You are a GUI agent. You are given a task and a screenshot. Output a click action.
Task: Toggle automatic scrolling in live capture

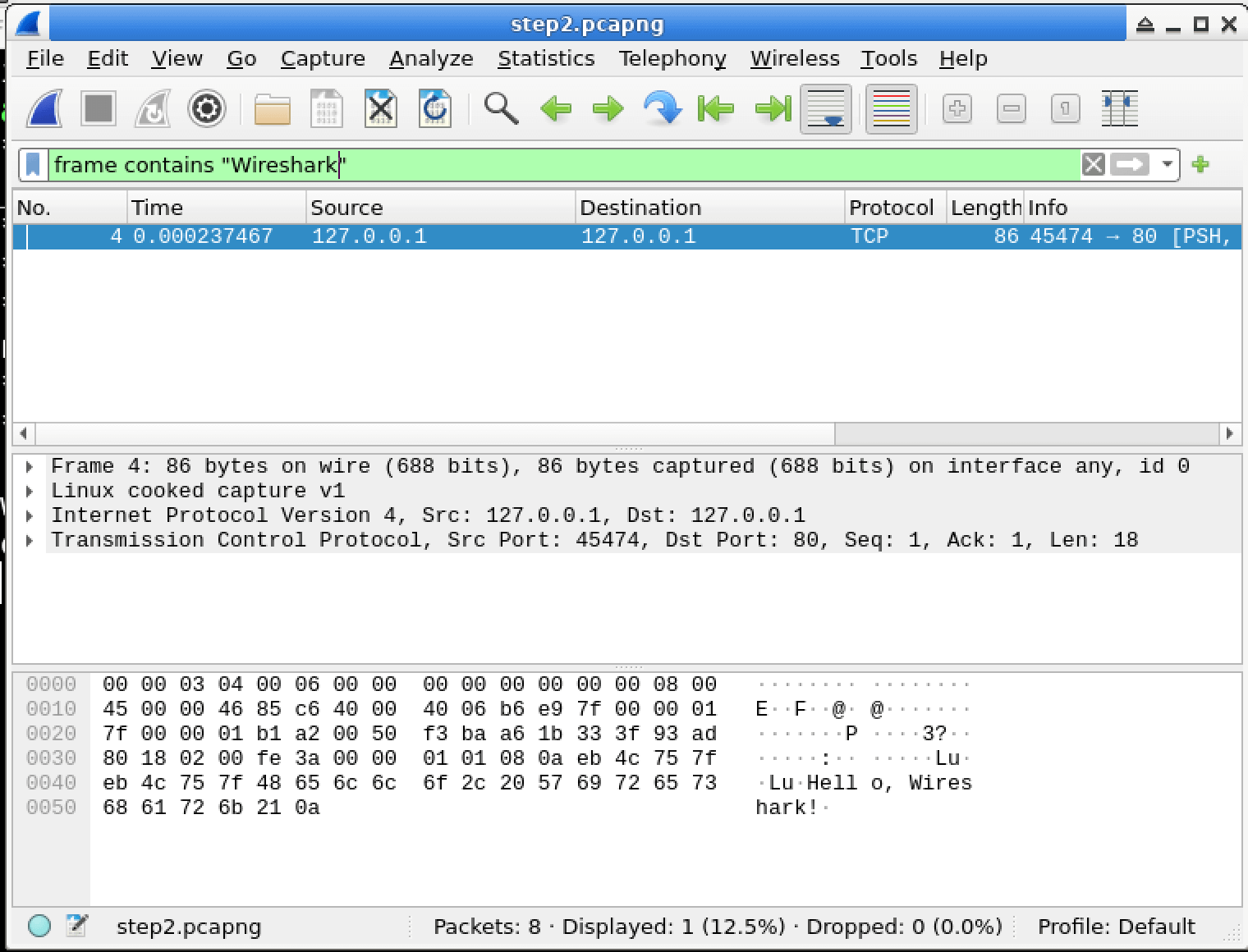(x=825, y=108)
